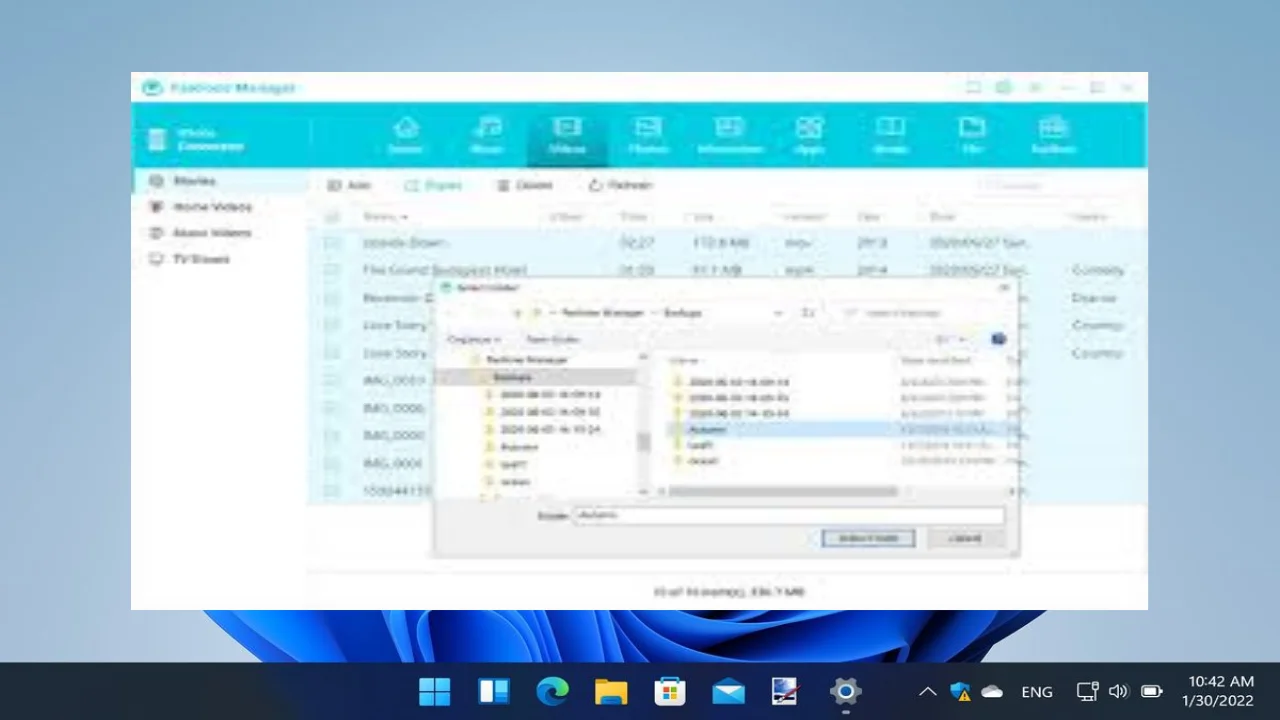
Task: Toggle checkbox for Upside Down row
Action: pos(332,243)
